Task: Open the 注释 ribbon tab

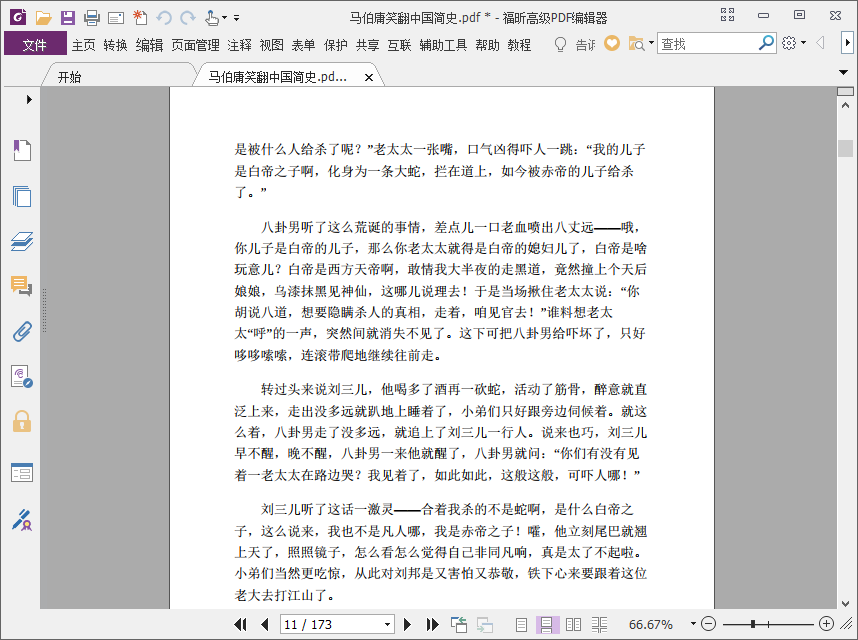Action: [x=240, y=45]
